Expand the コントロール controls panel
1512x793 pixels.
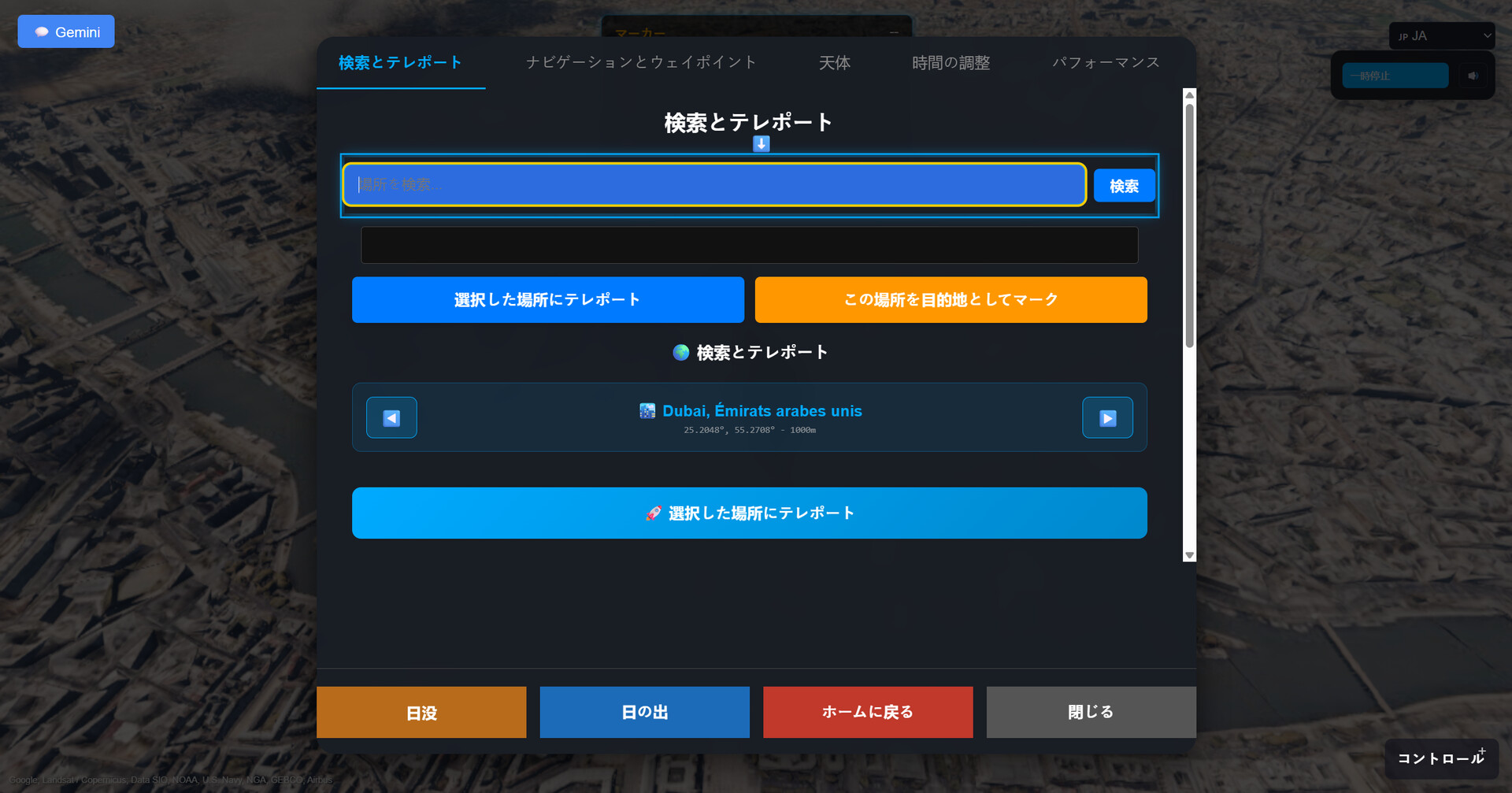(x=1441, y=758)
